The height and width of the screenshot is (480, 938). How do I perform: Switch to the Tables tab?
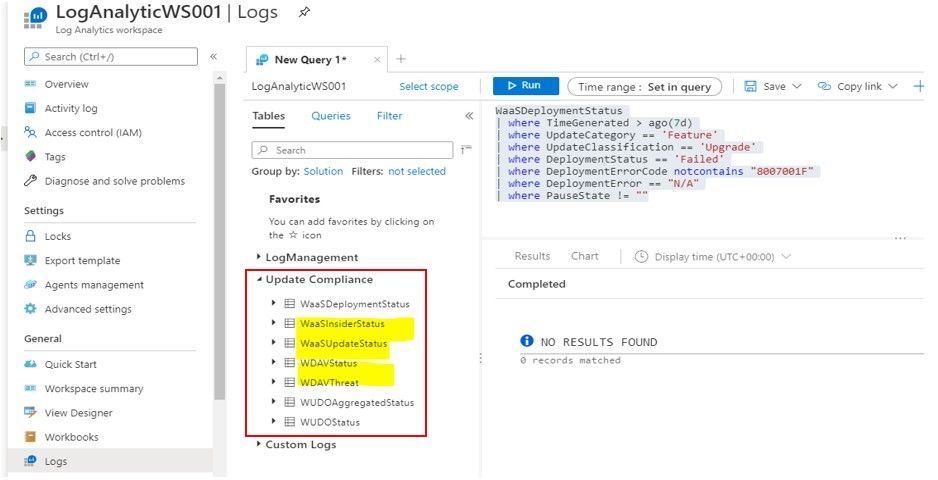point(269,116)
